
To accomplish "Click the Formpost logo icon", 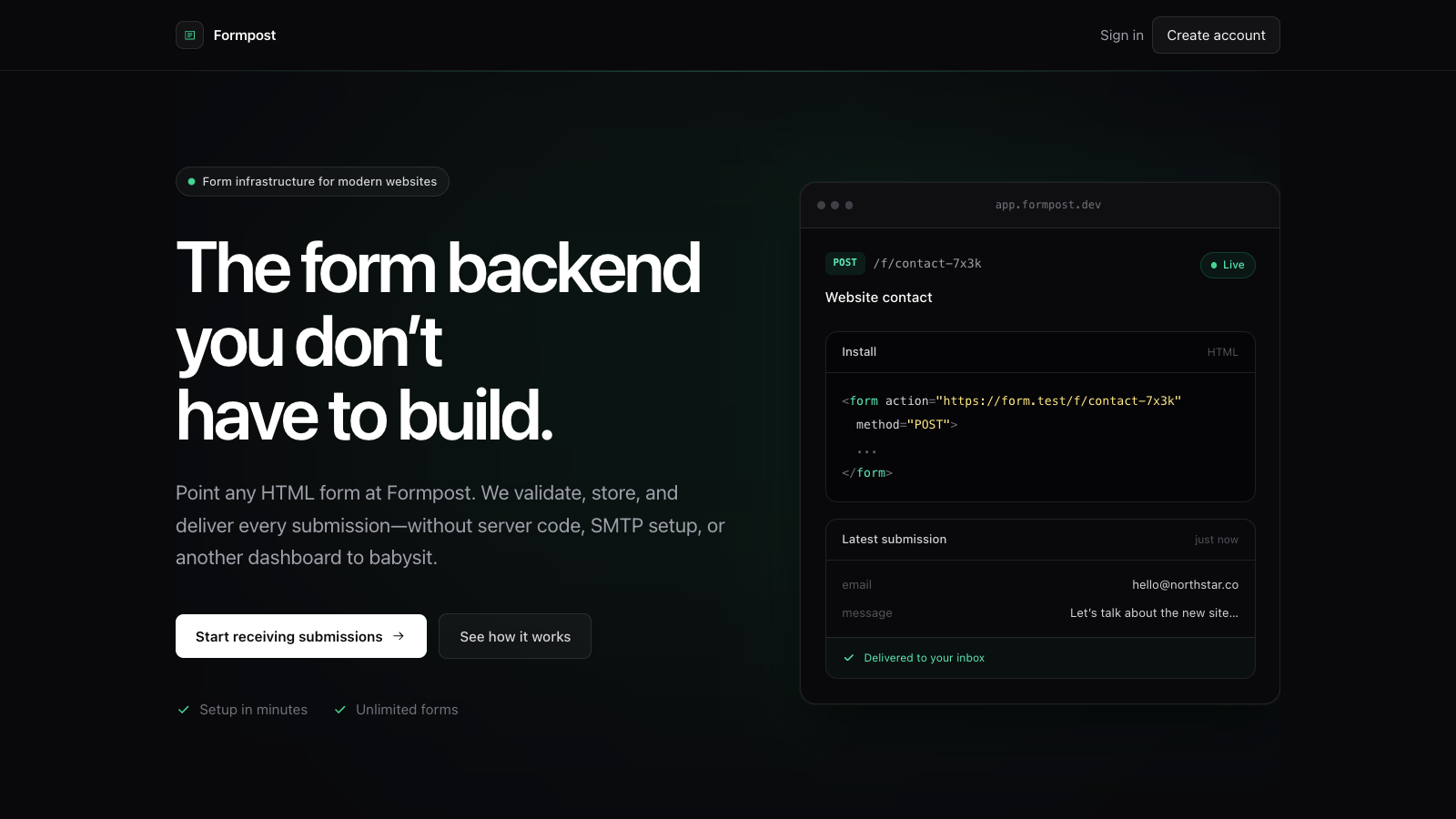I will click(x=189, y=35).
